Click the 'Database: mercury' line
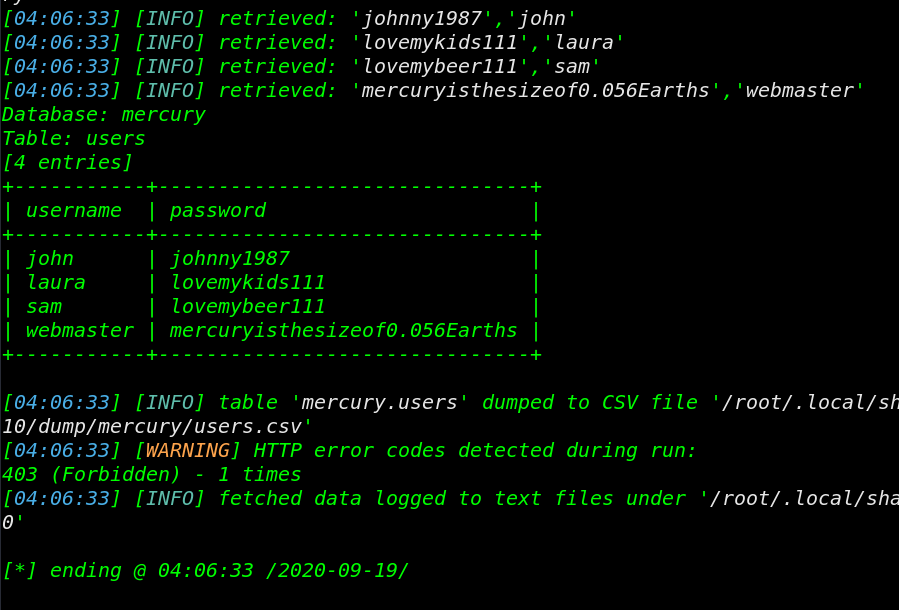The height and width of the screenshot is (610, 899). 104,115
